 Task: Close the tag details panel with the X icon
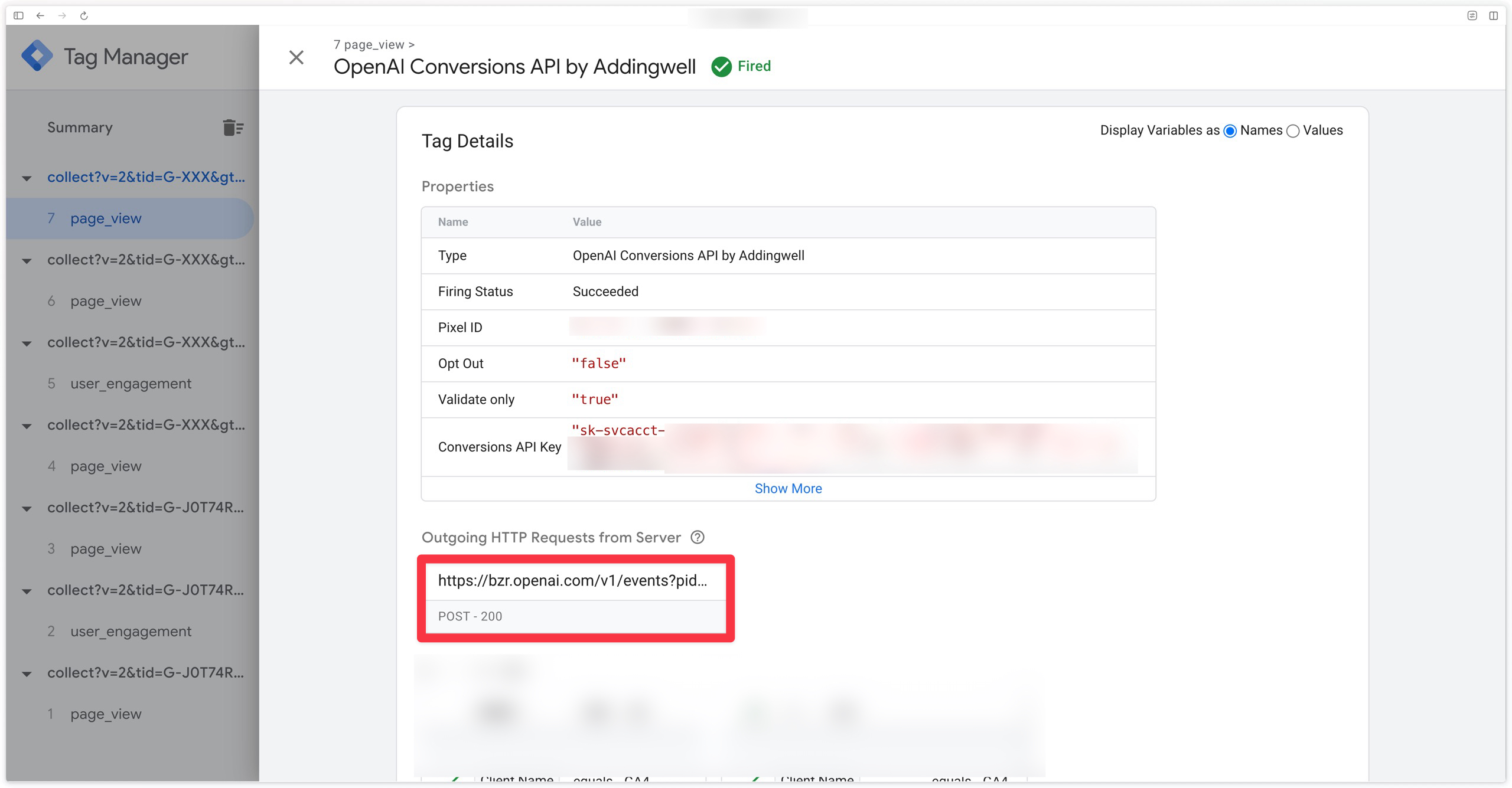point(296,57)
